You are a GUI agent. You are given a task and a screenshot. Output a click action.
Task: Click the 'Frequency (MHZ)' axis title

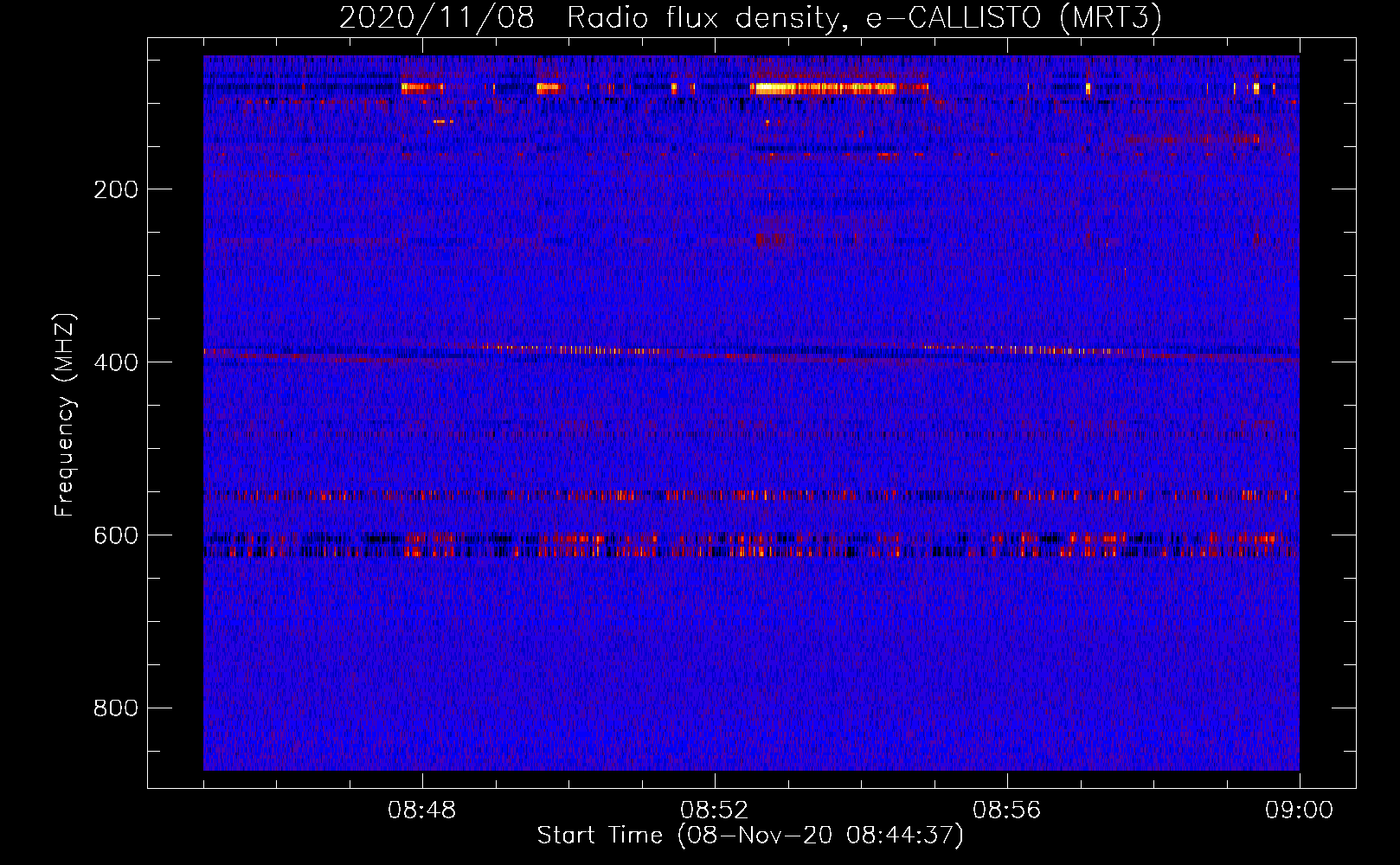pos(65,415)
